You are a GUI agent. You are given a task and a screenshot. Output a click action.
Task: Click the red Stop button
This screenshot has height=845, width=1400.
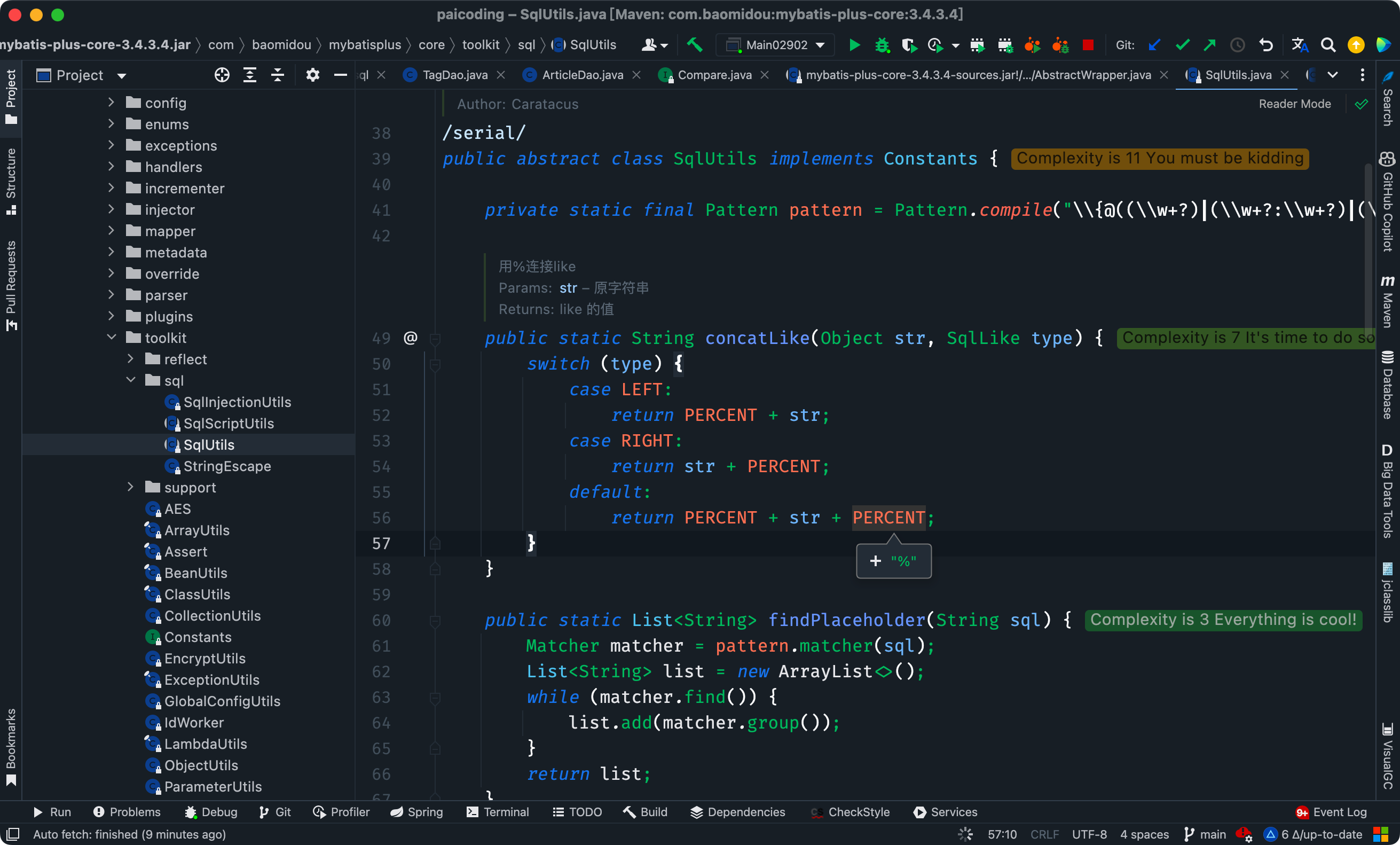tap(1088, 45)
